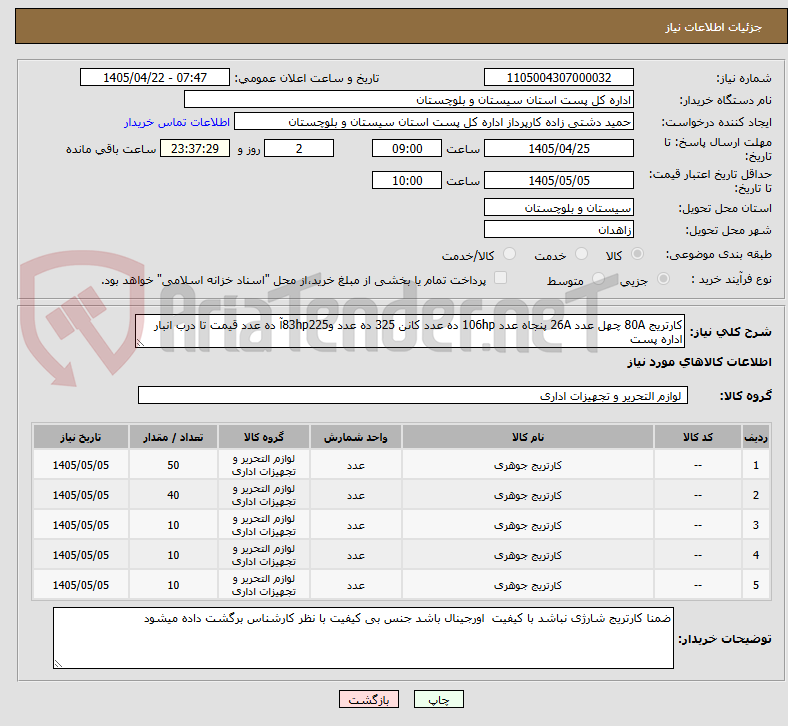Click the بازگشت back button
Screen dimensions: 788x726
tap(369, 699)
